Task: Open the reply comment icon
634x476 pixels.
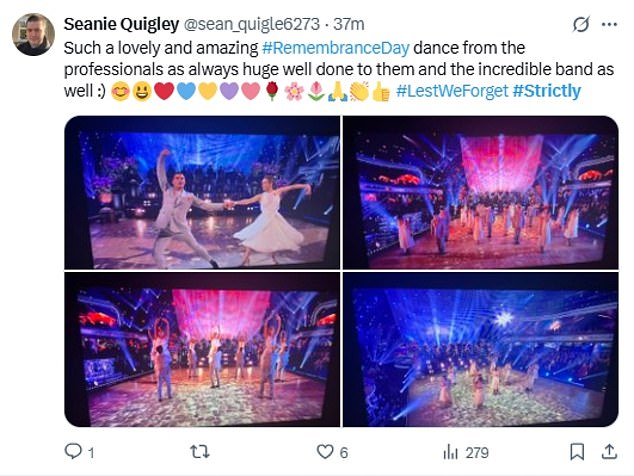Action: point(73,451)
